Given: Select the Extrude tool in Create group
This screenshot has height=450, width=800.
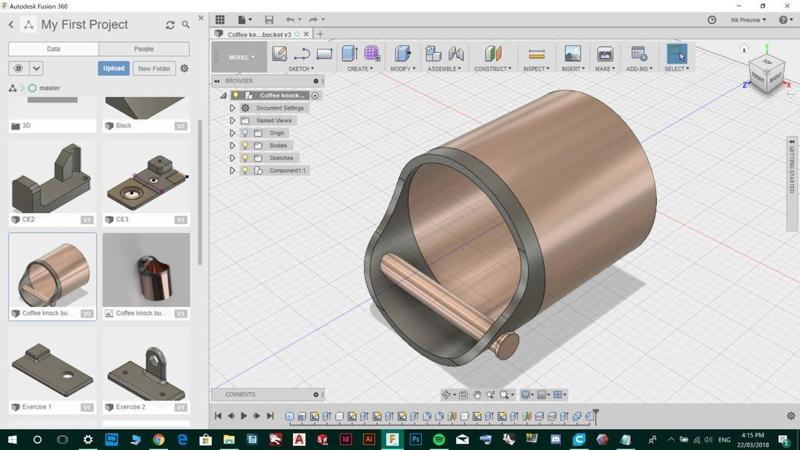Looking at the screenshot, I should [x=347, y=54].
